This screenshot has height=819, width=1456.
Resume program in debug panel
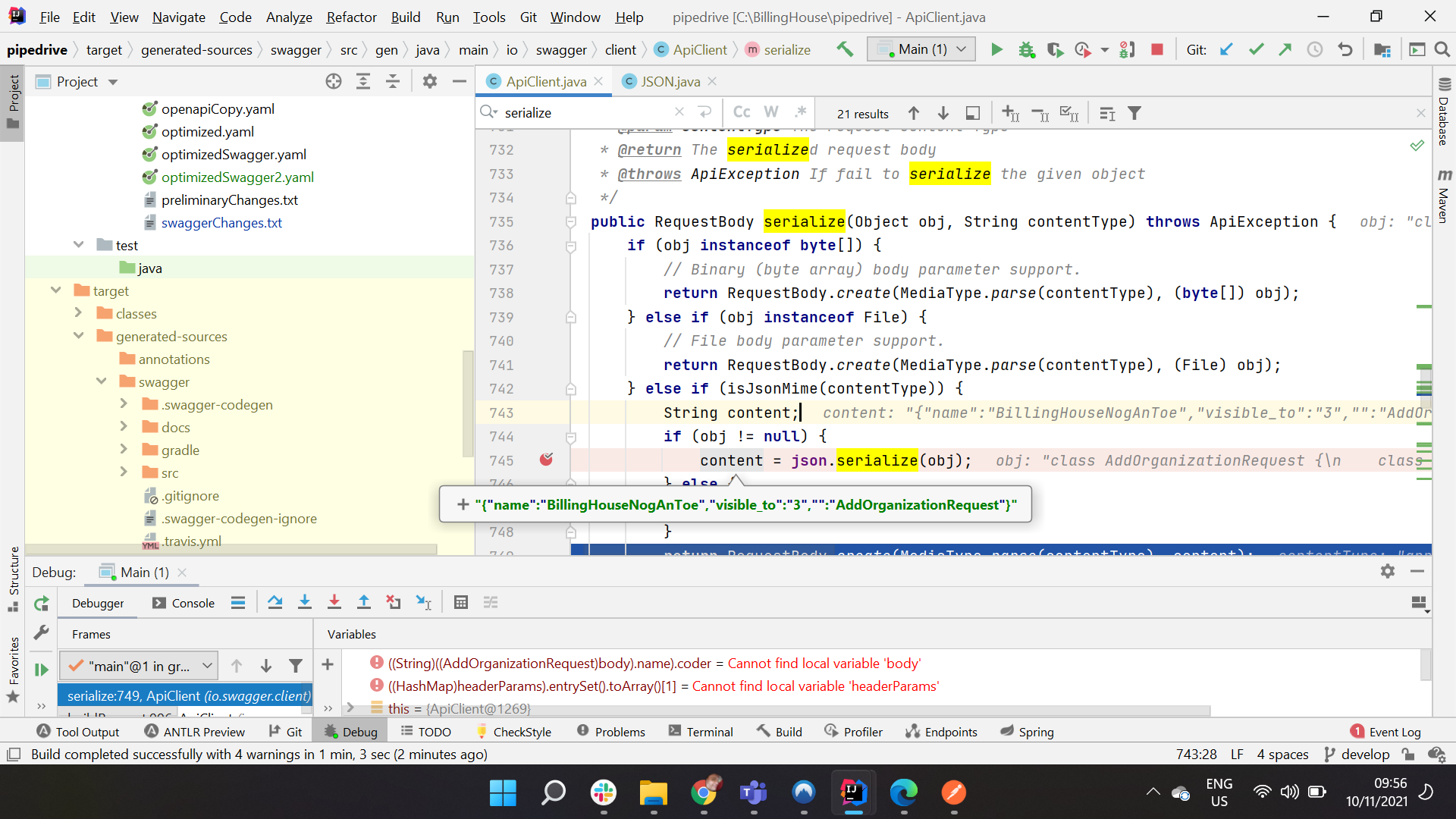pyautogui.click(x=42, y=670)
